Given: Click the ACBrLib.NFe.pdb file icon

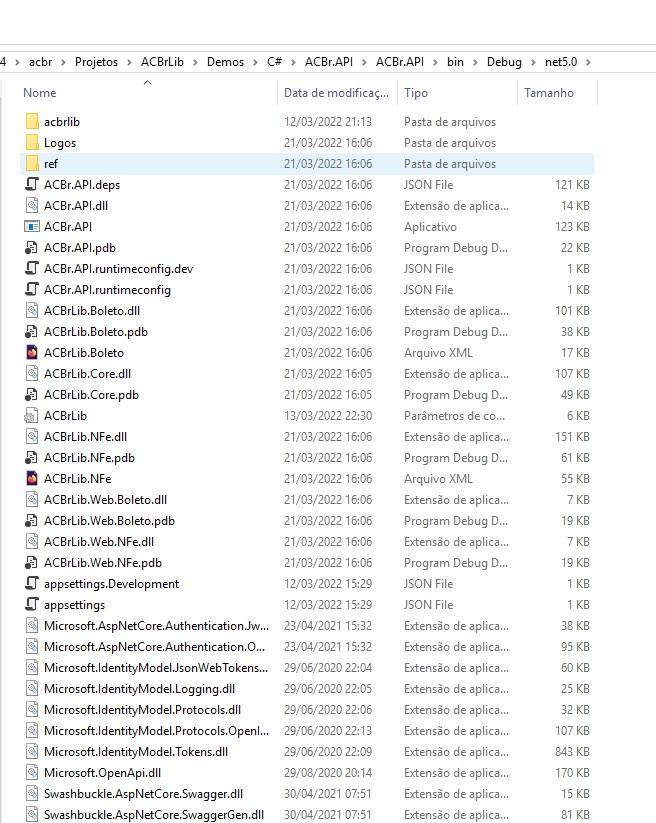Looking at the screenshot, I should tap(32, 458).
